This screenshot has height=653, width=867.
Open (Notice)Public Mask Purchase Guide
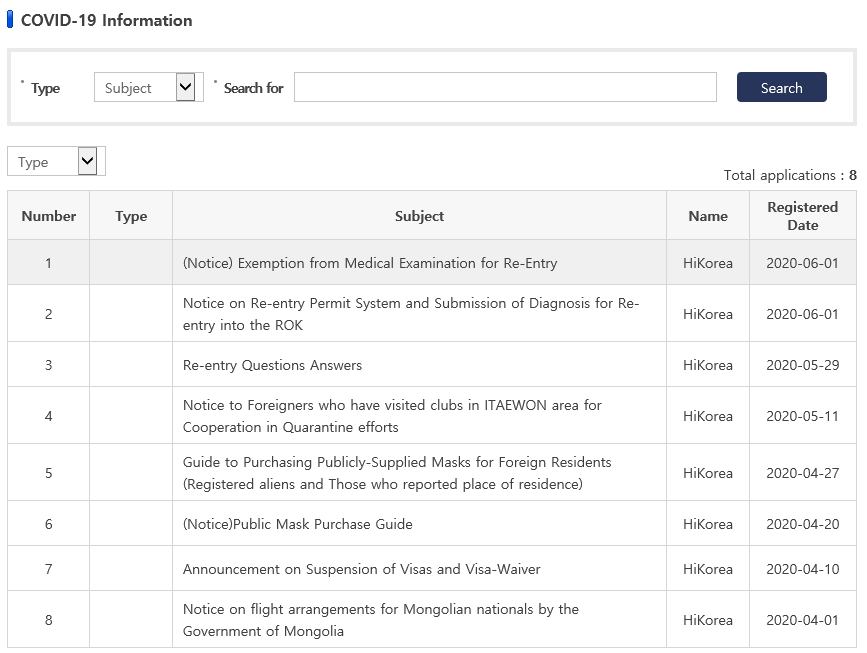tap(297, 524)
